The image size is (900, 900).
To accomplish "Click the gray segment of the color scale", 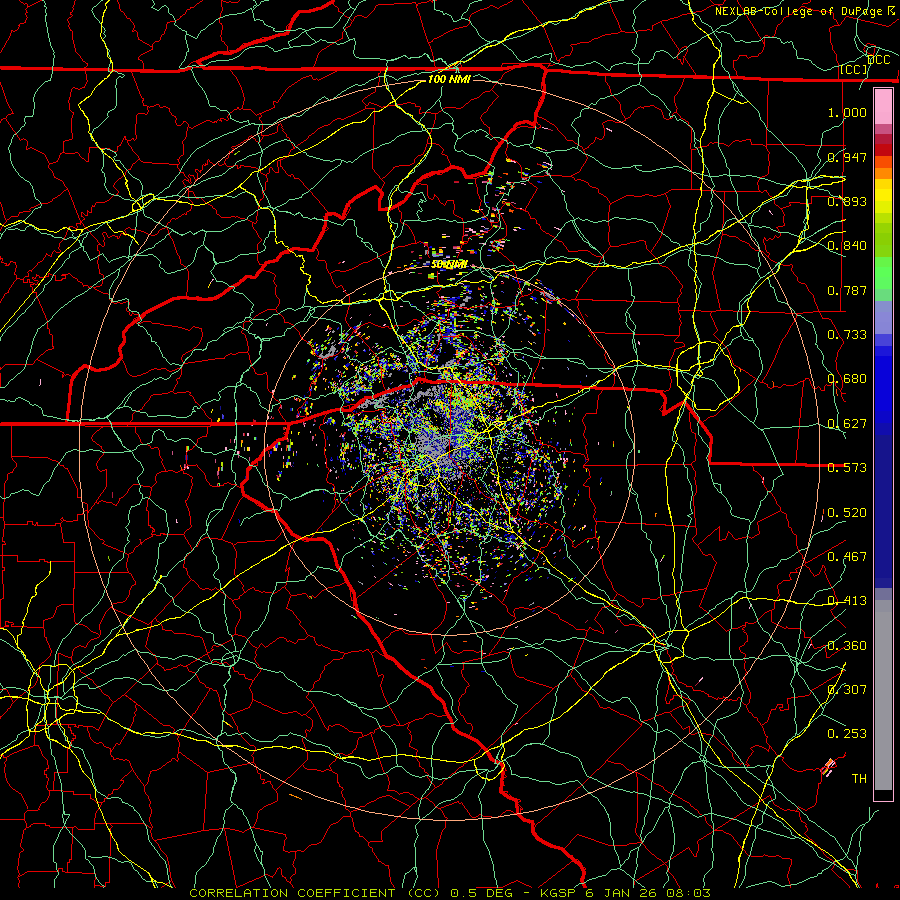I will pyautogui.click(x=883, y=695).
